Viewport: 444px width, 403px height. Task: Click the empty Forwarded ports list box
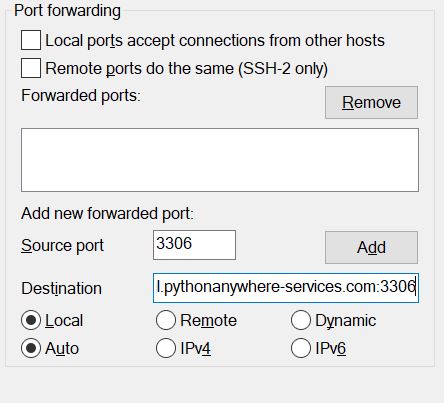220,160
